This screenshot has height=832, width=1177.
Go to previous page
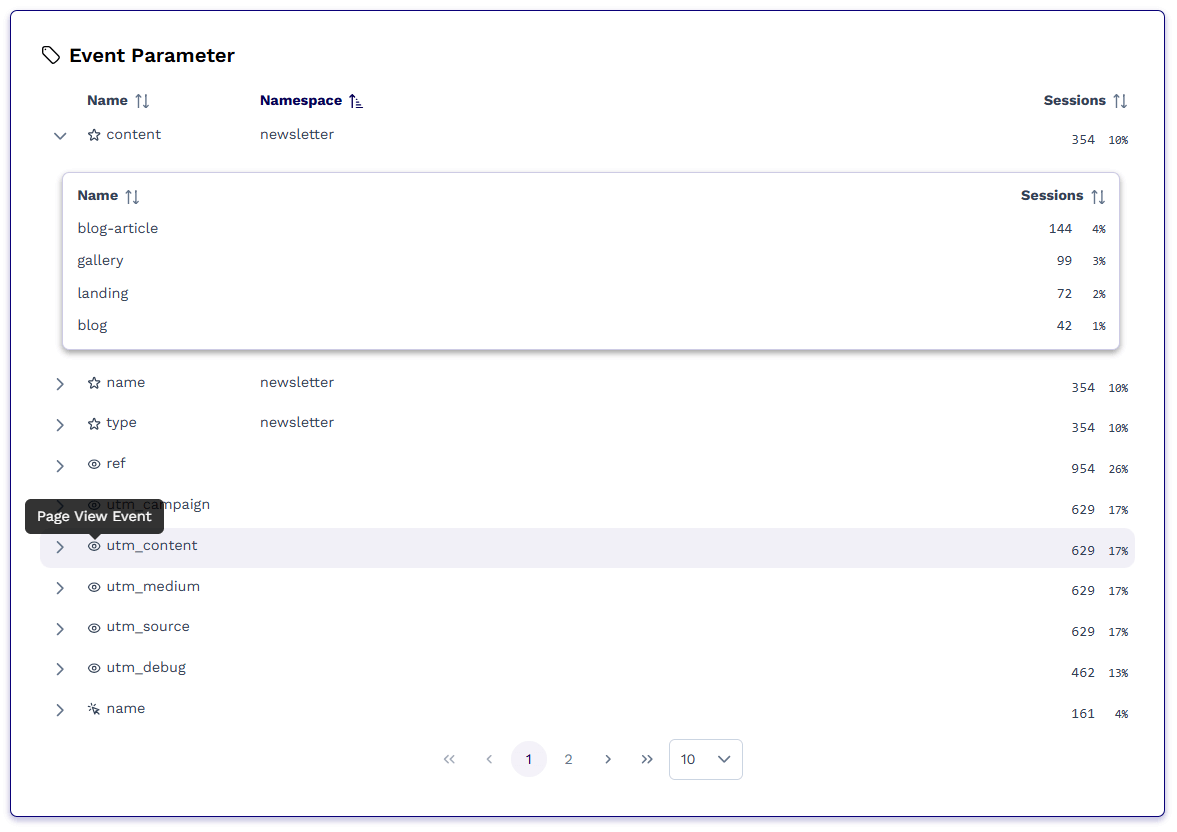coord(489,759)
